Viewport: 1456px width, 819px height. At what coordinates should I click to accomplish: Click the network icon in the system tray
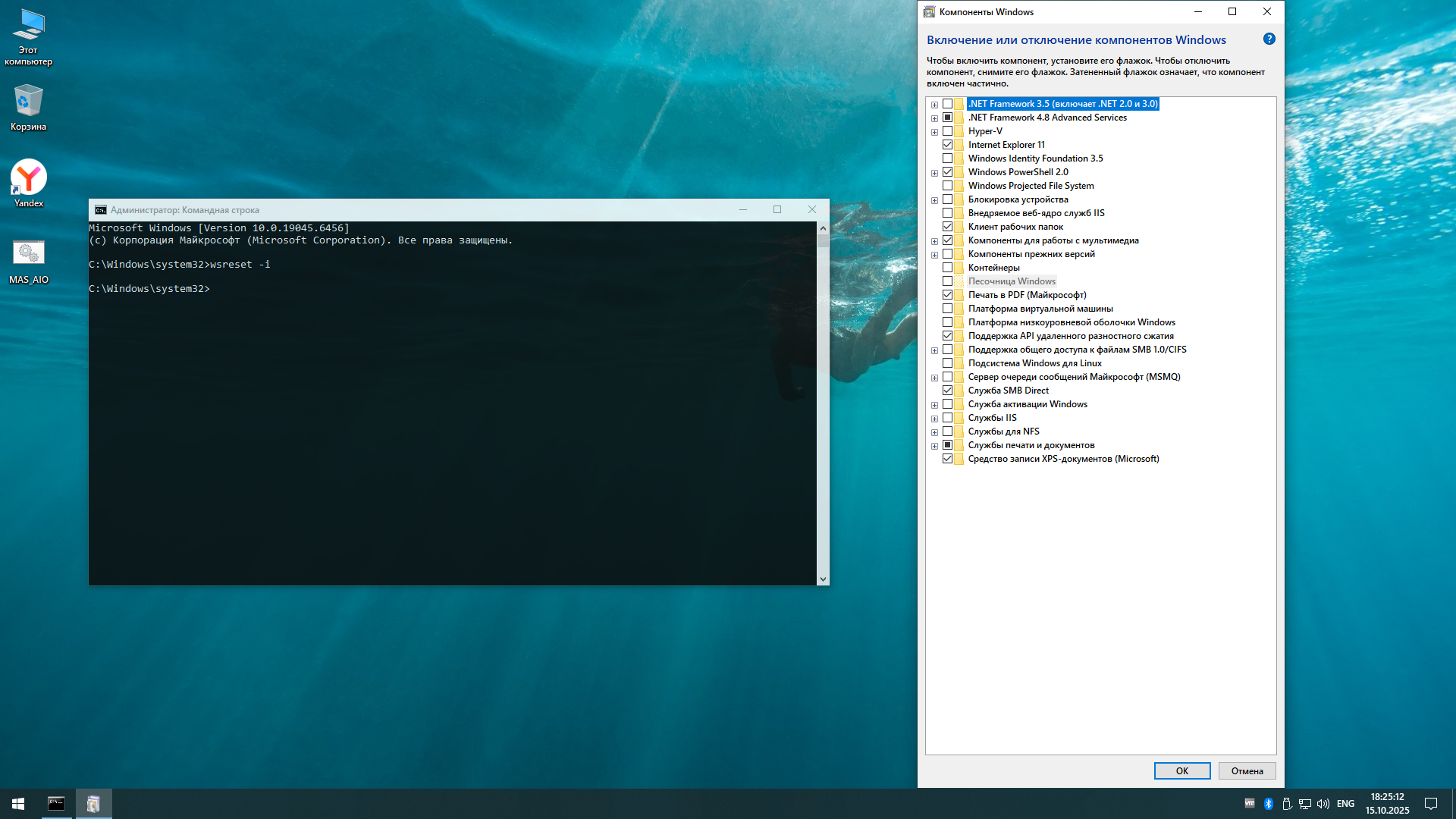[x=1305, y=803]
